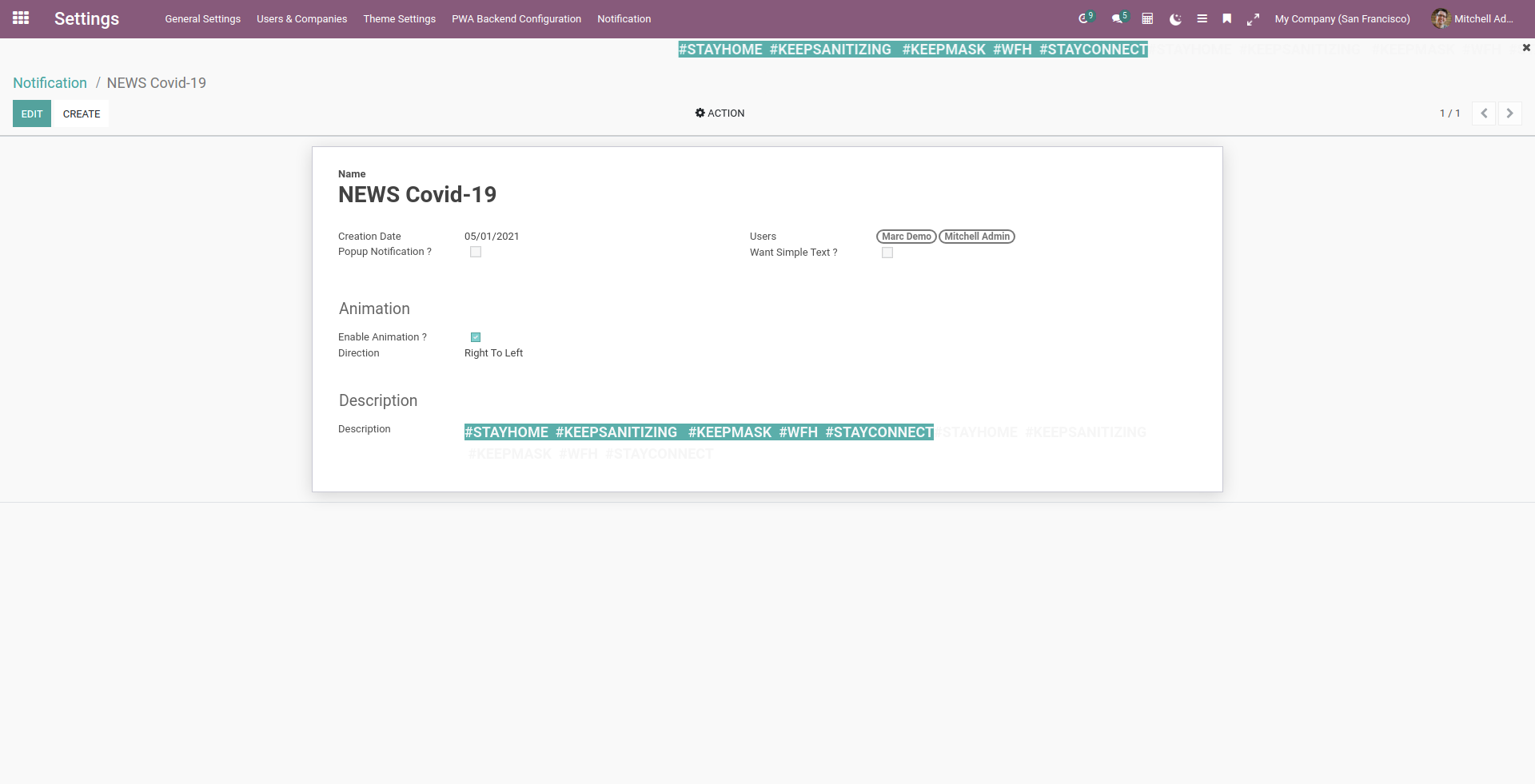Open the conversations chat icon with badge 5
The height and width of the screenshot is (784, 1535).
coord(1119,18)
